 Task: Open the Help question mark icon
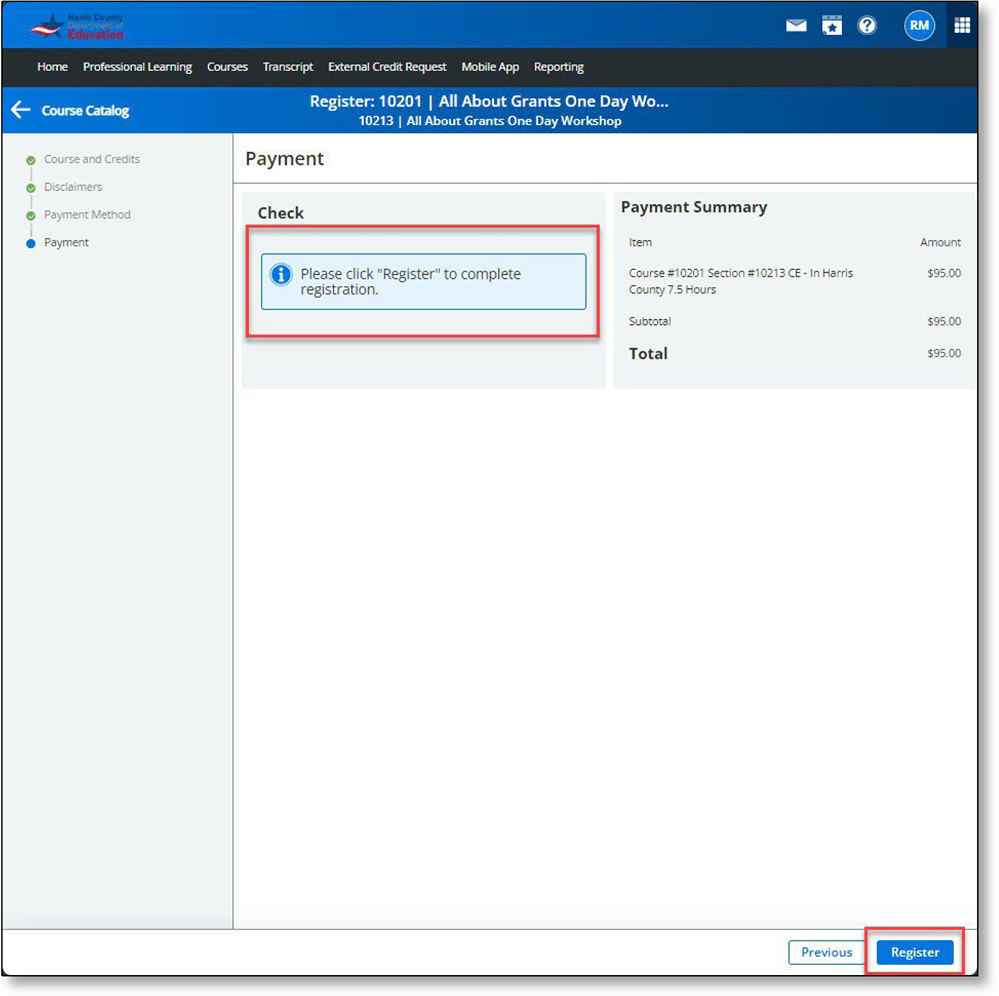click(866, 25)
